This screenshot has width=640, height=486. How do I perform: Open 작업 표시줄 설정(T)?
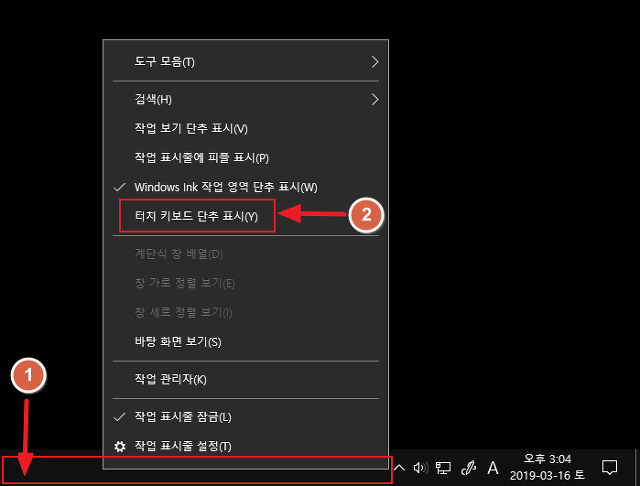pos(245,446)
